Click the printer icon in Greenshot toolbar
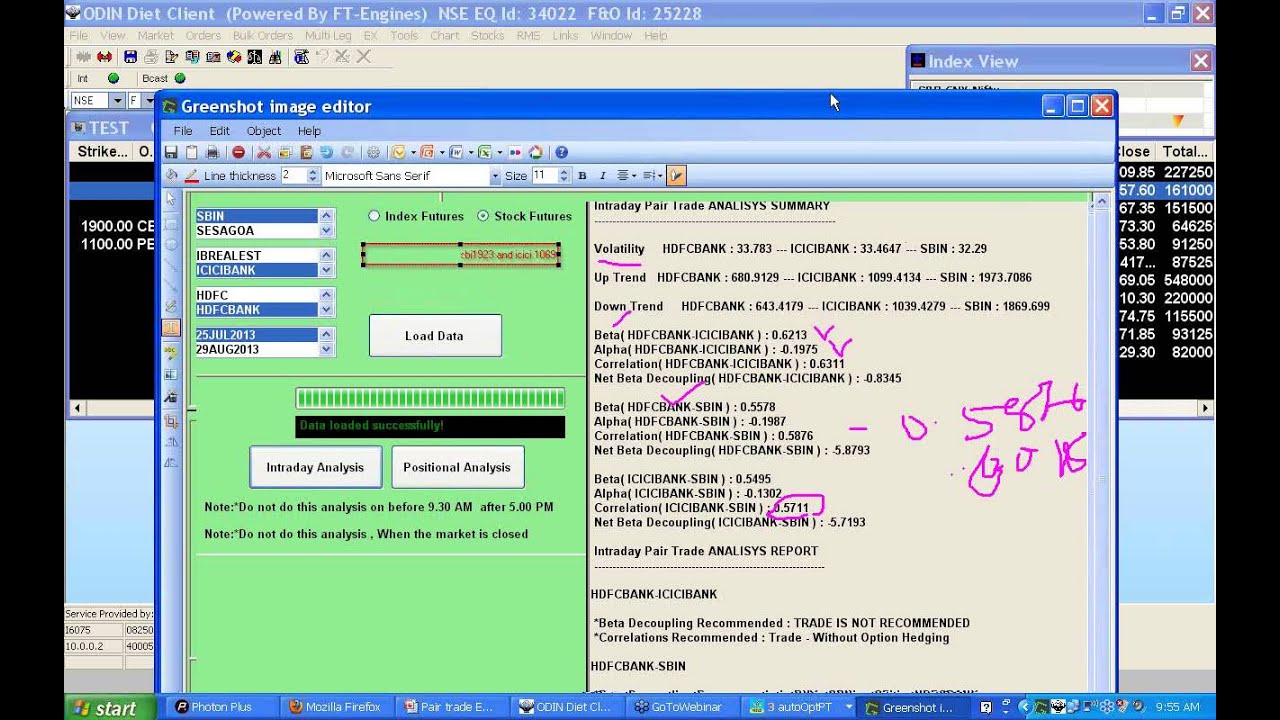 [x=212, y=152]
